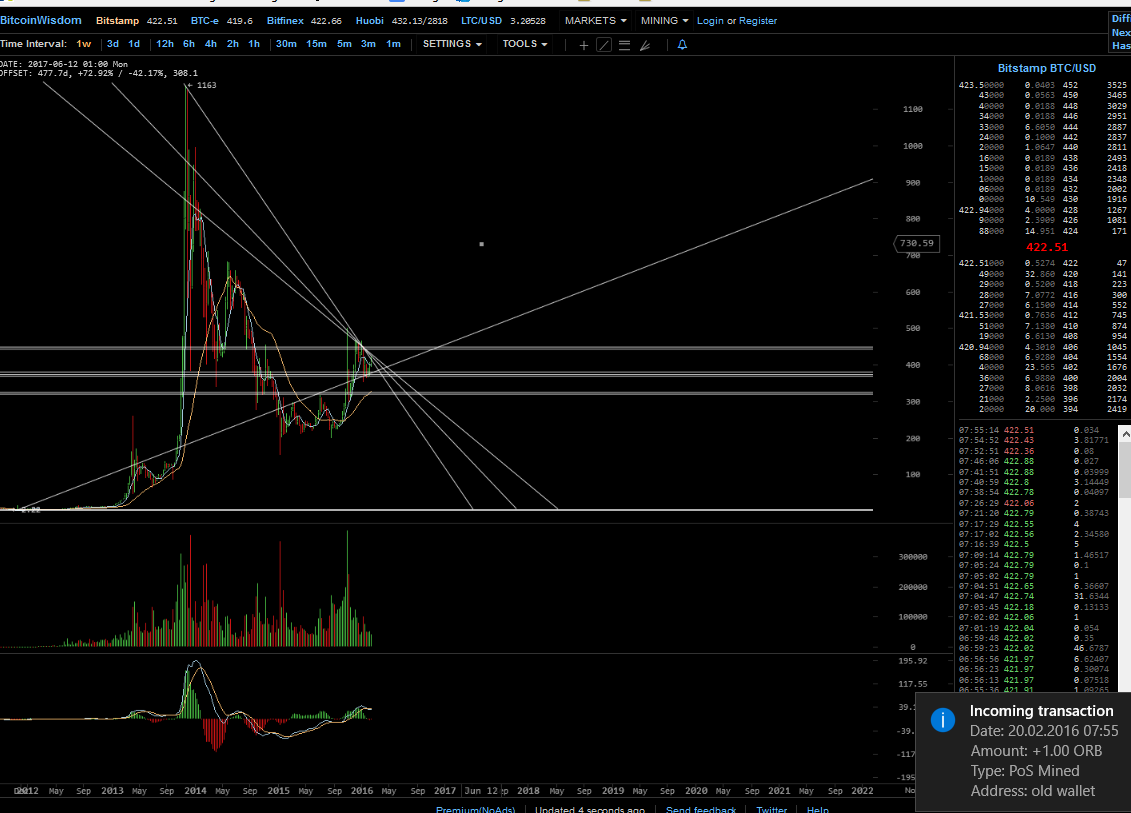Viewport: 1131px width, 813px height.
Task: Open the MARKETS dropdown menu
Action: (595, 20)
